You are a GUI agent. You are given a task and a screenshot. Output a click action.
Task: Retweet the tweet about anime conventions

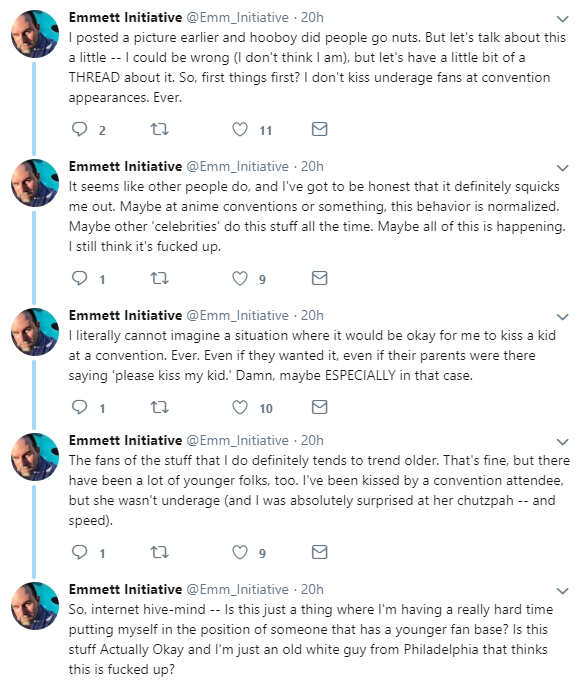[x=159, y=278]
